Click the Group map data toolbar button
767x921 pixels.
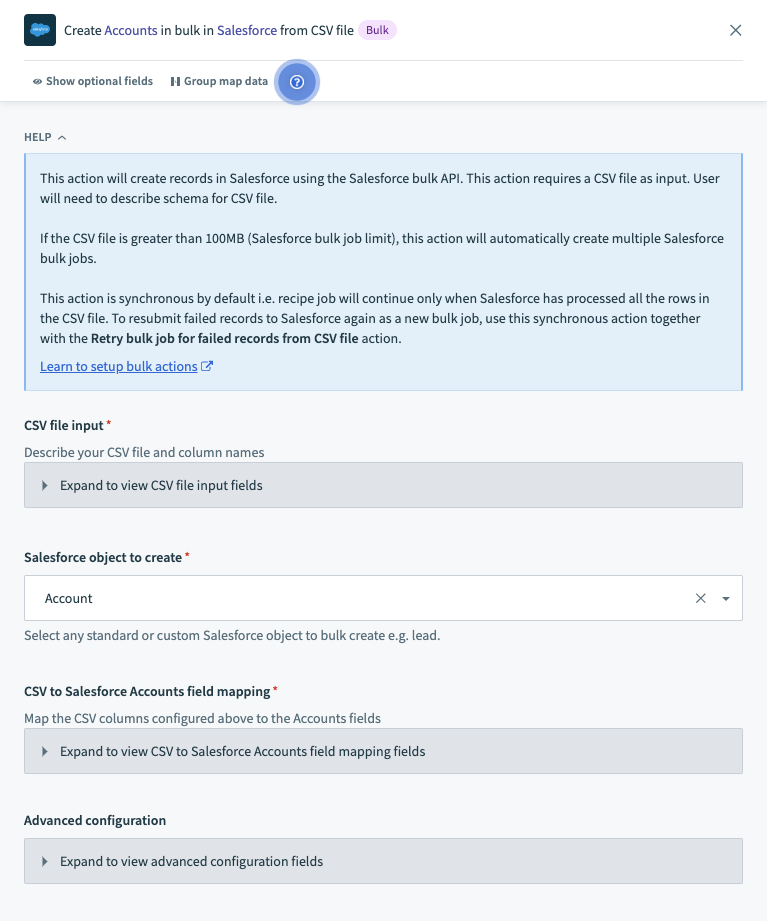pos(218,81)
